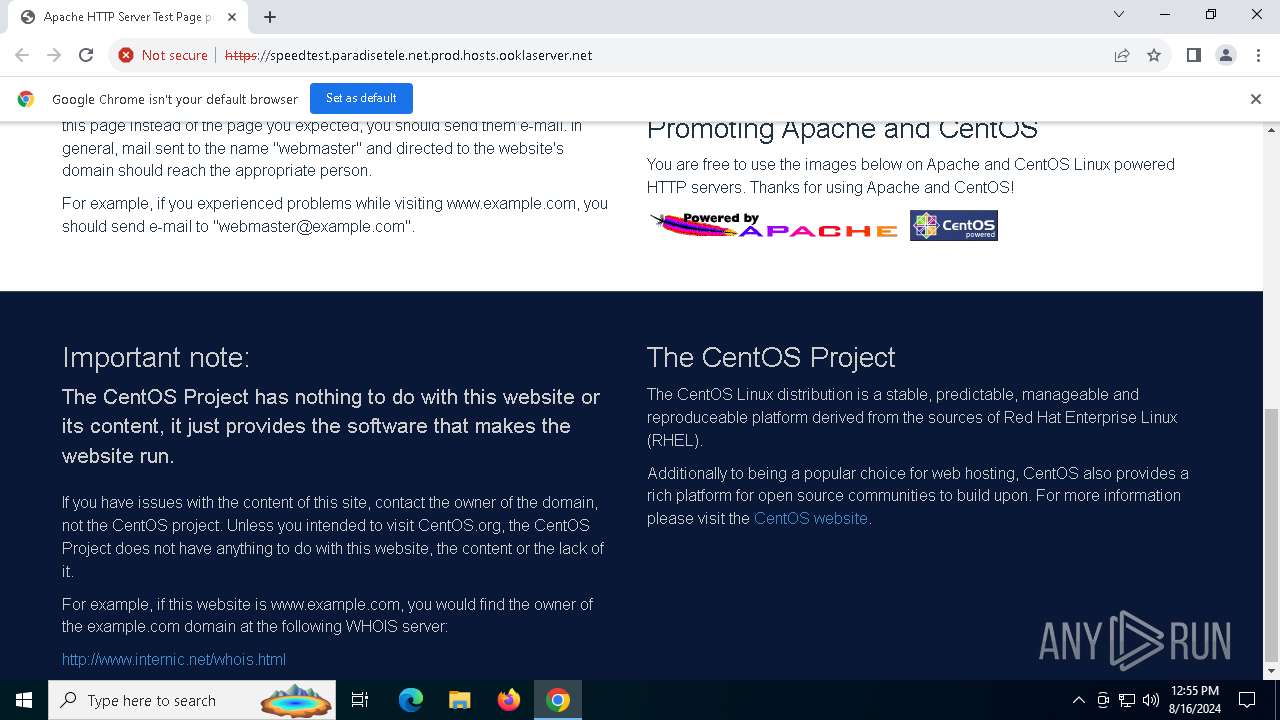Click the Powered by Apache logo
This screenshot has width=1280, height=720.
[773, 225]
